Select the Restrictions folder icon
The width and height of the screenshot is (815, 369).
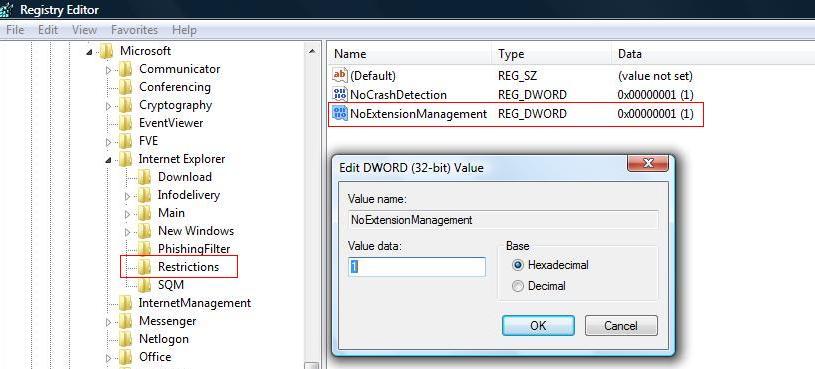(x=144, y=267)
